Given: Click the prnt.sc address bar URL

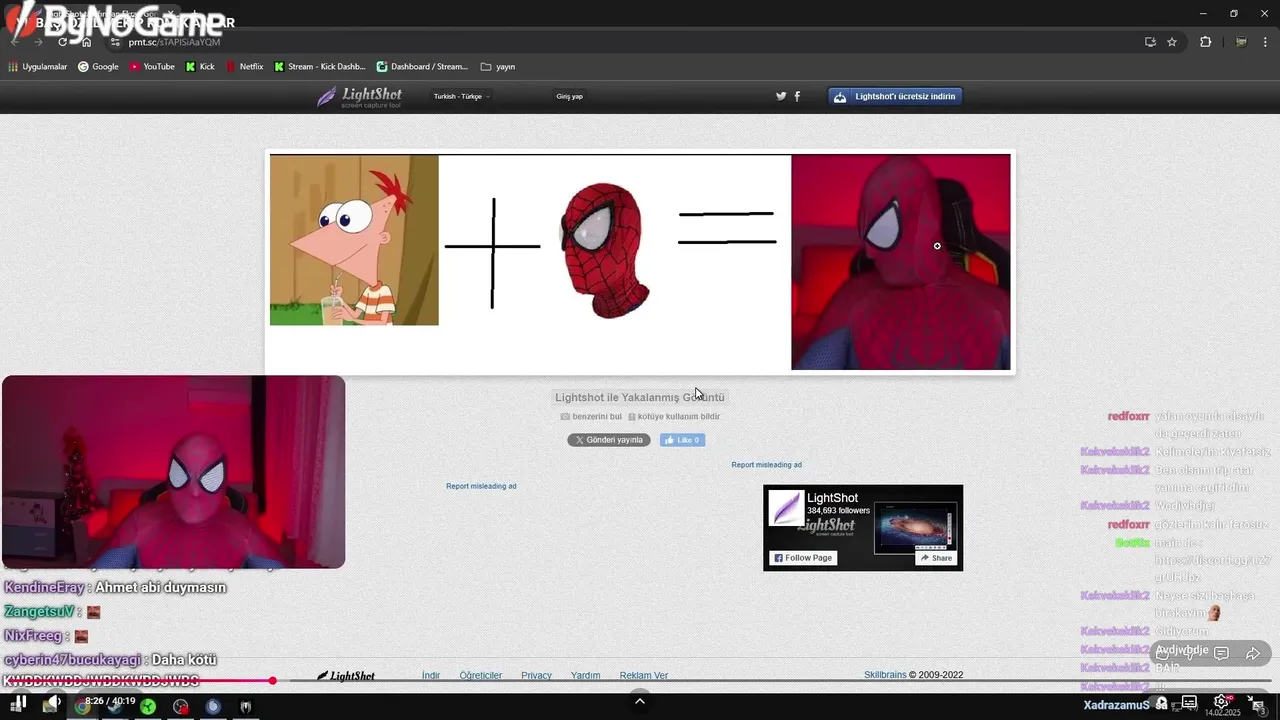Looking at the screenshot, I should point(174,42).
